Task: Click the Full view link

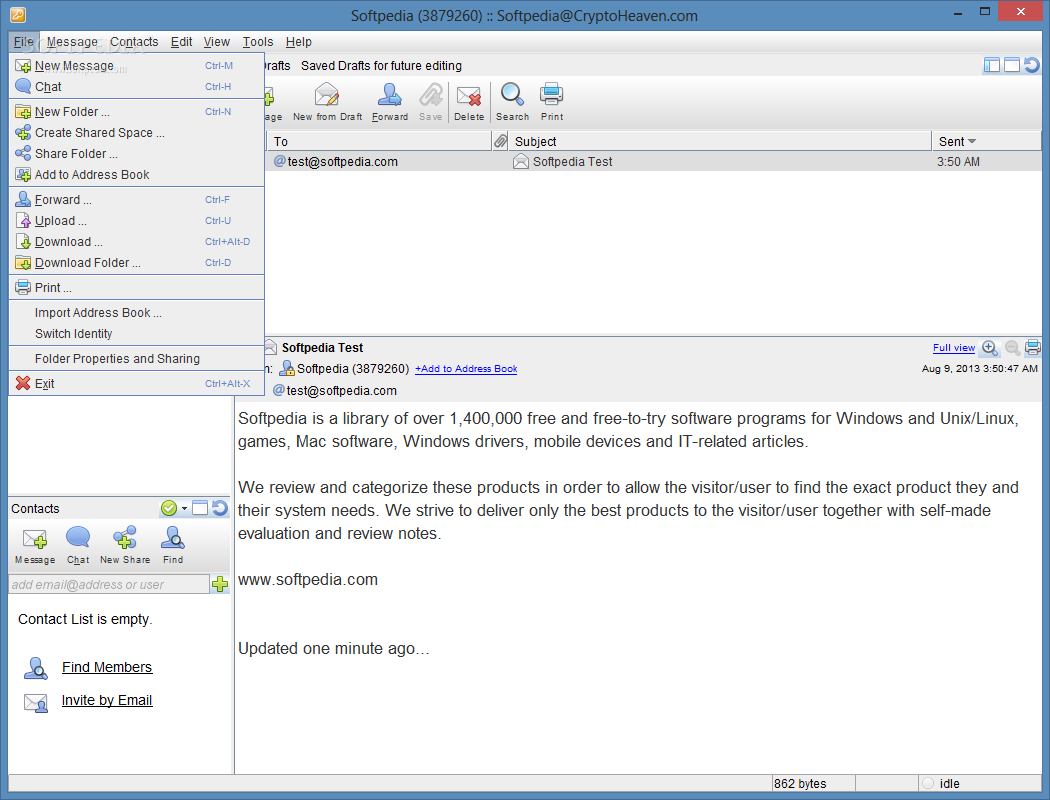Action: [954, 347]
